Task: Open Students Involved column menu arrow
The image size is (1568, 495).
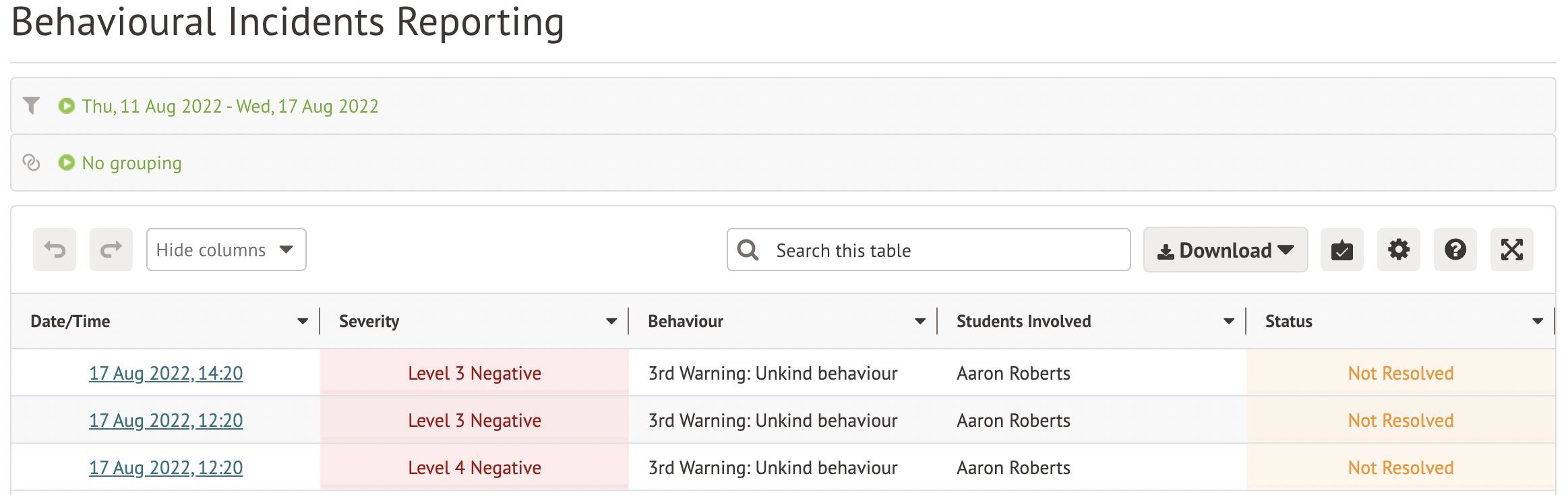Action: [x=1229, y=322]
